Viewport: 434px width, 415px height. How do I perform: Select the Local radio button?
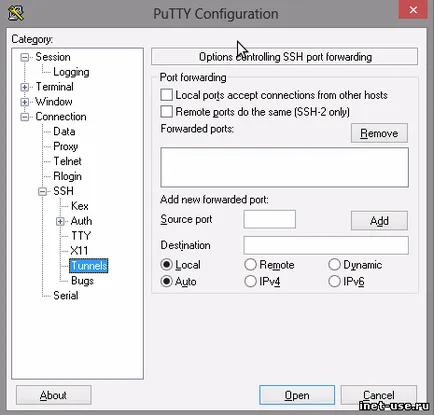click(x=166, y=265)
